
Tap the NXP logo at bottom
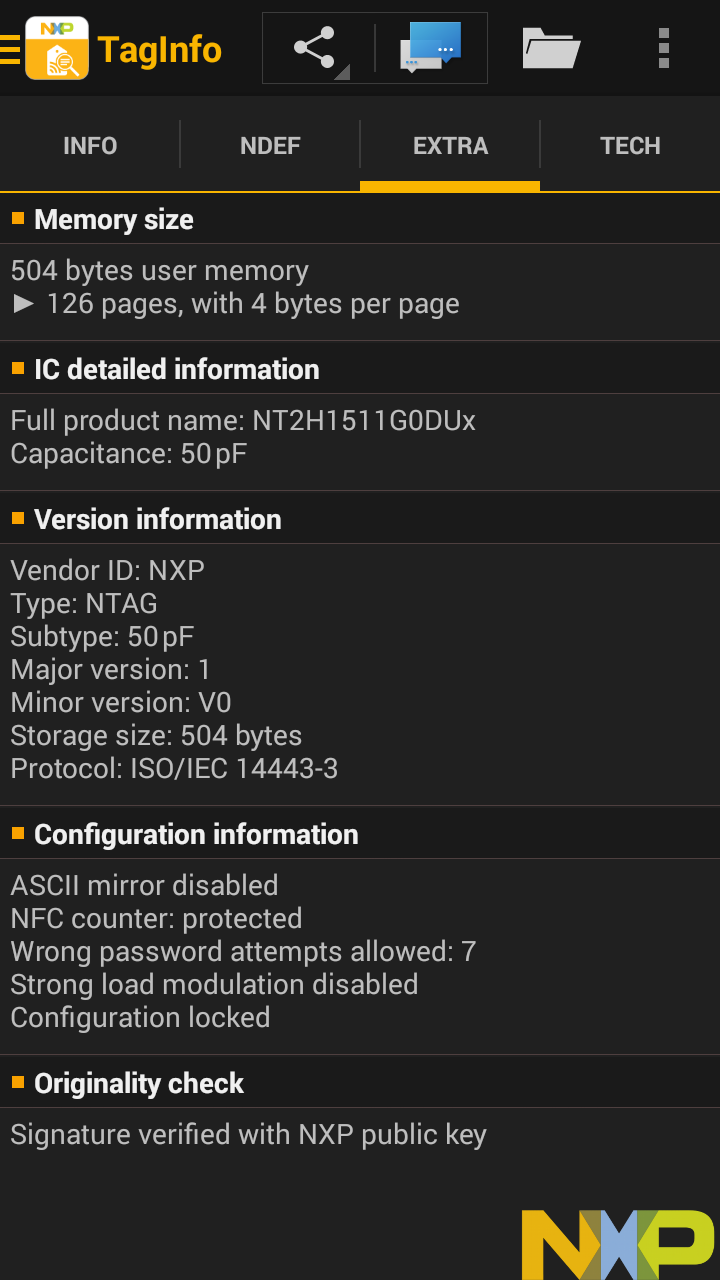click(x=618, y=1243)
